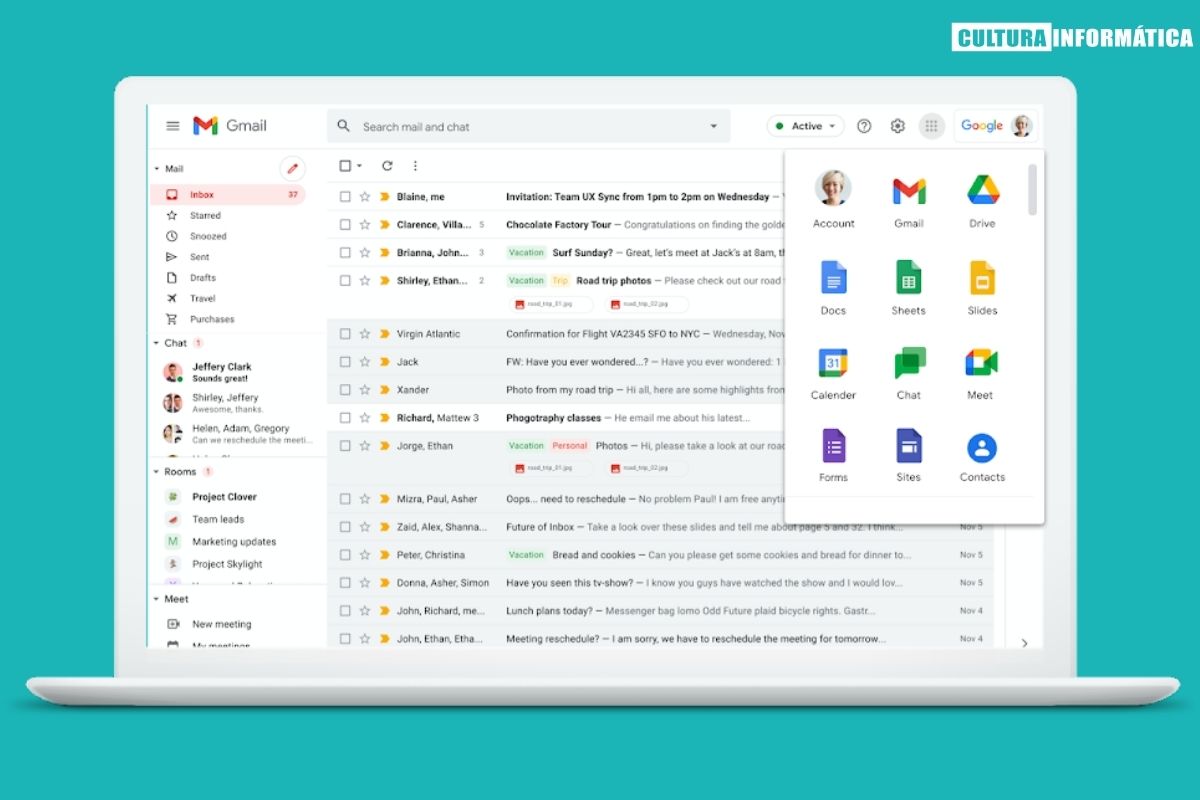Open chat with Jeffery Clark
This screenshot has width=1200, height=800.
pos(236,372)
